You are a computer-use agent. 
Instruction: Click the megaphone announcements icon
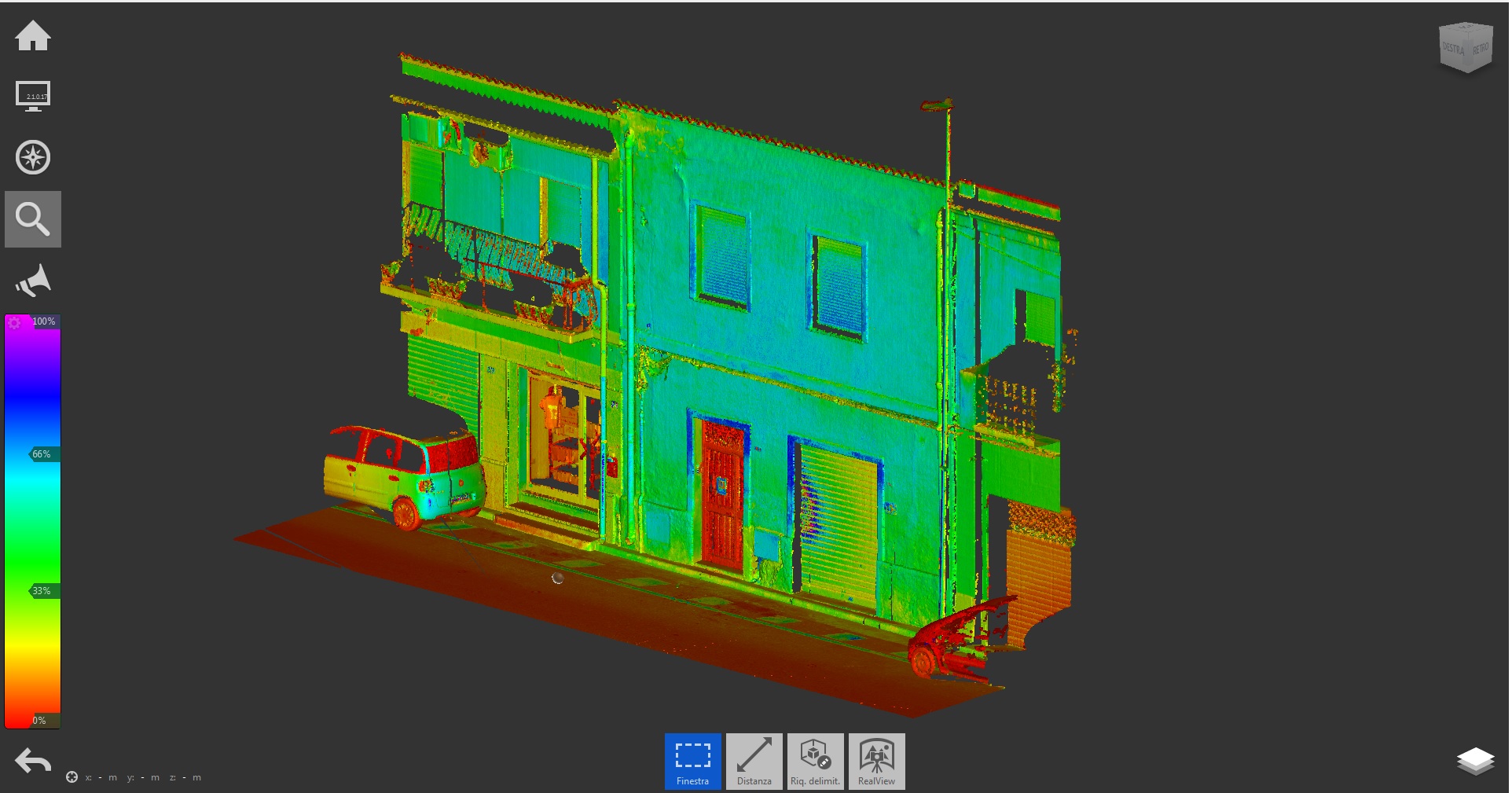click(33, 281)
